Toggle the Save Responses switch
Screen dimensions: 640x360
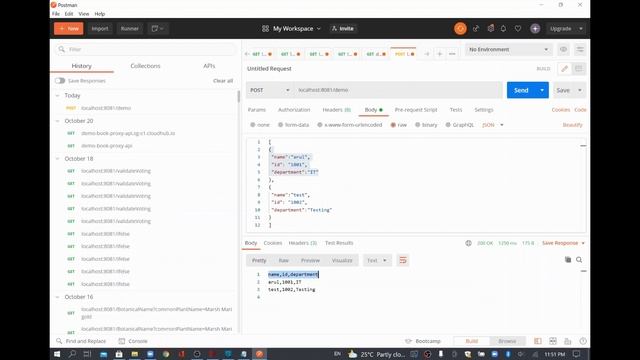pos(60,81)
